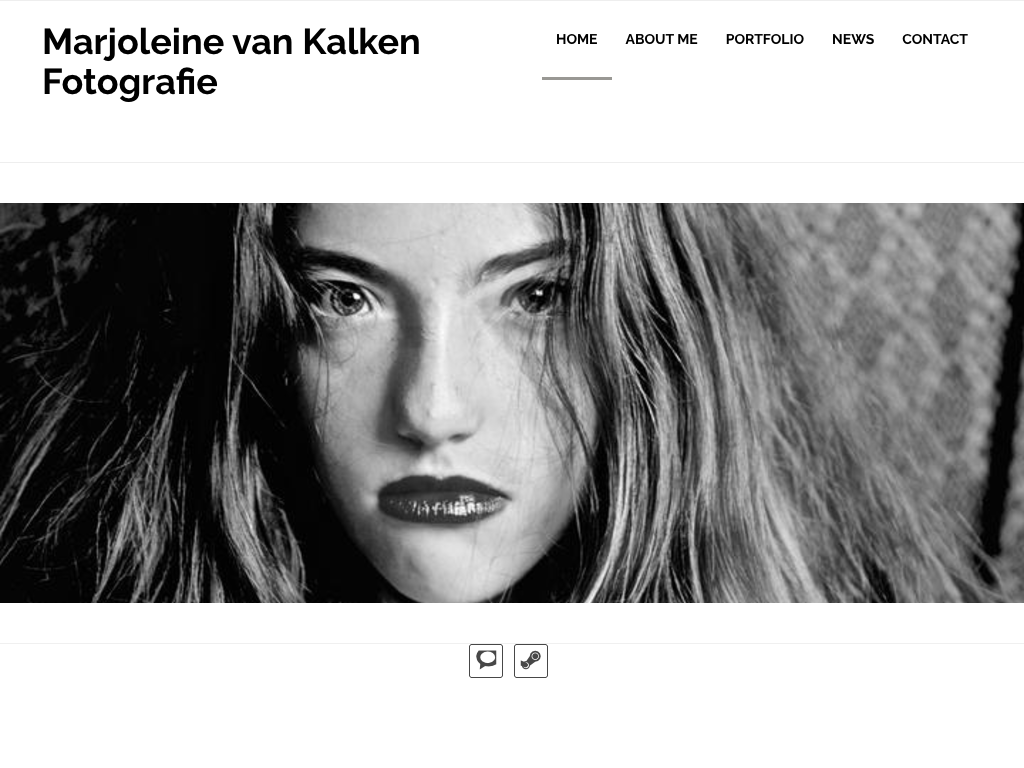Click the black-and-white portrait banner image
This screenshot has height=768, width=1024.
(512, 403)
